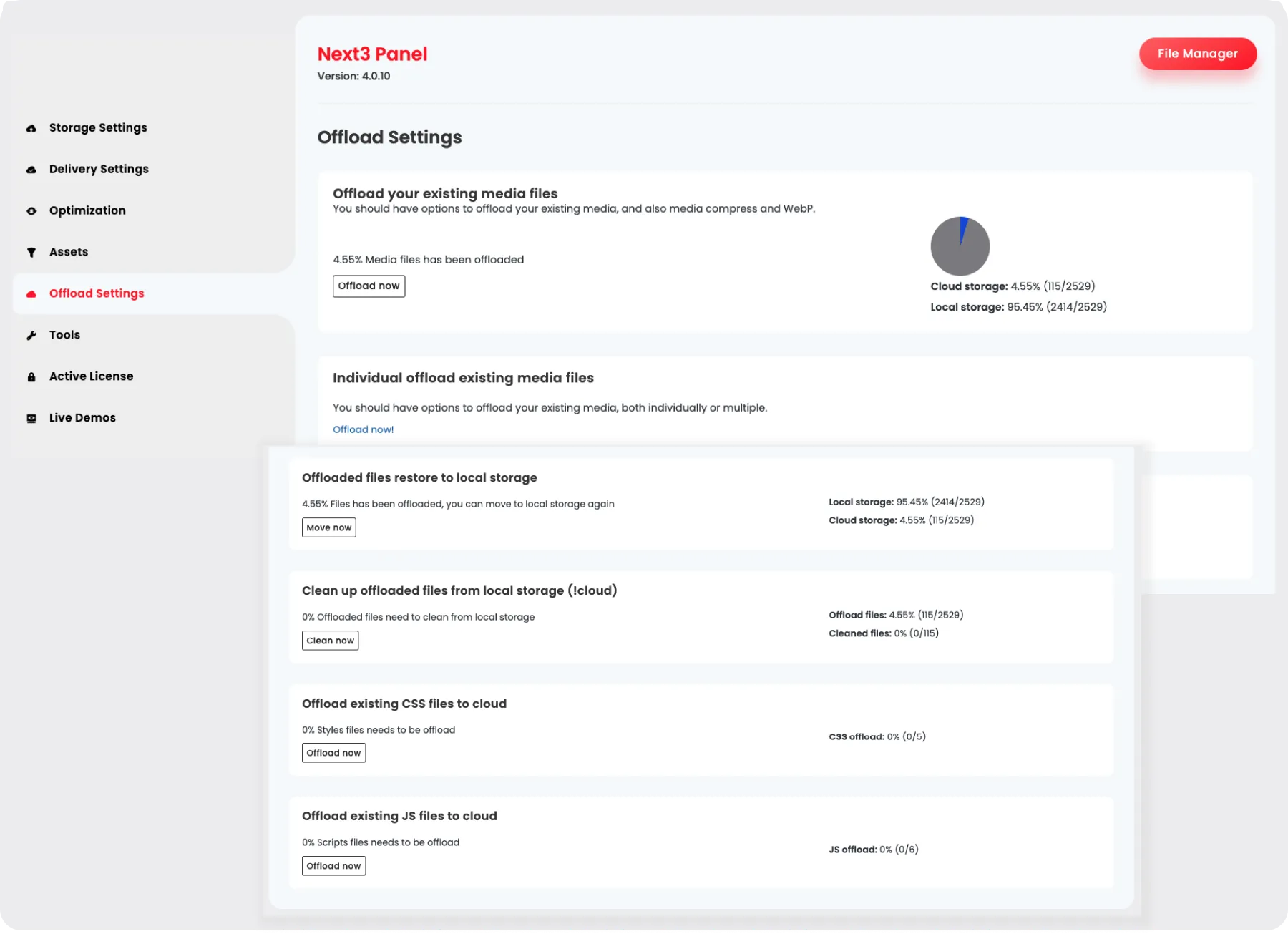Click 'Offloaded files restore to local storage' heading
This screenshot has height=934, width=1288.
click(x=419, y=477)
